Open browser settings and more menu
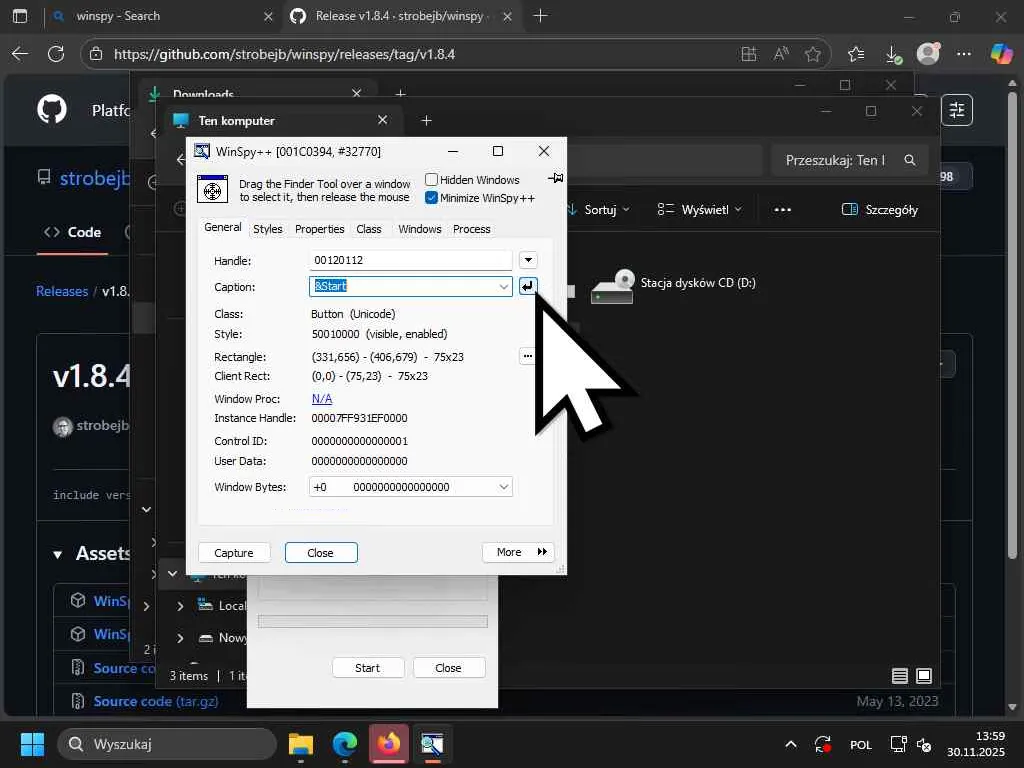Screen dimensions: 1024x768 (x=964, y=54)
